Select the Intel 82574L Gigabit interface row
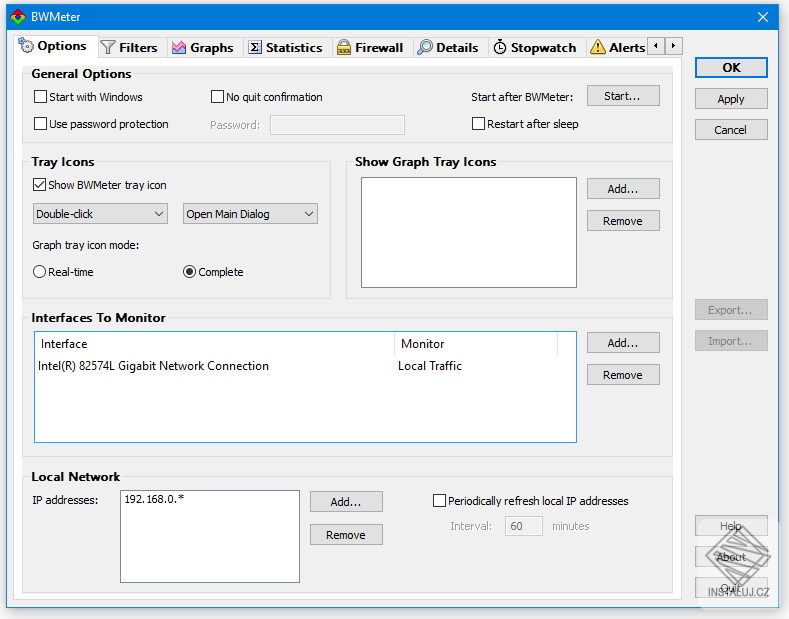This screenshot has width=789, height=619. pyautogui.click(x=305, y=366)
